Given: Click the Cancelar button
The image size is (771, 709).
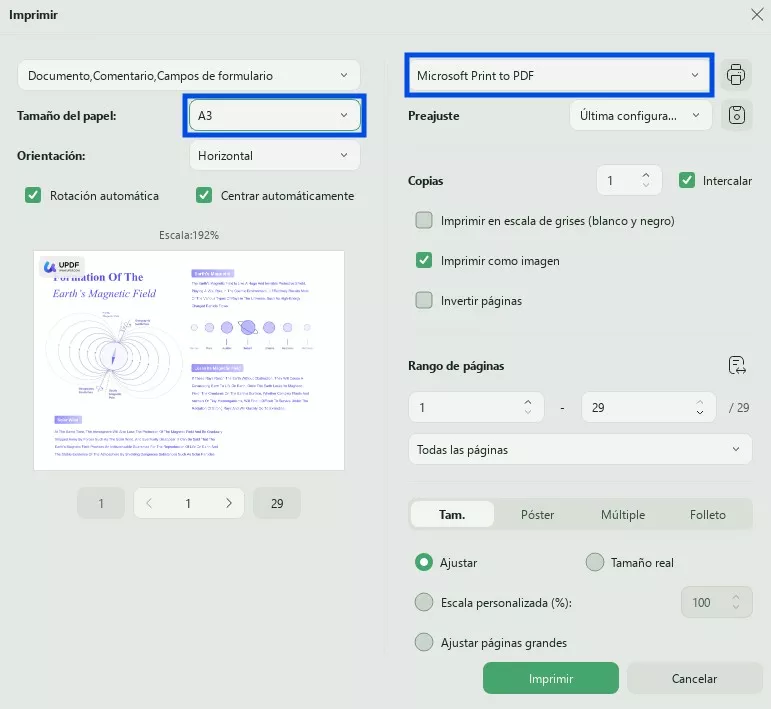Looking at the screenshot, I should [694, 679].
